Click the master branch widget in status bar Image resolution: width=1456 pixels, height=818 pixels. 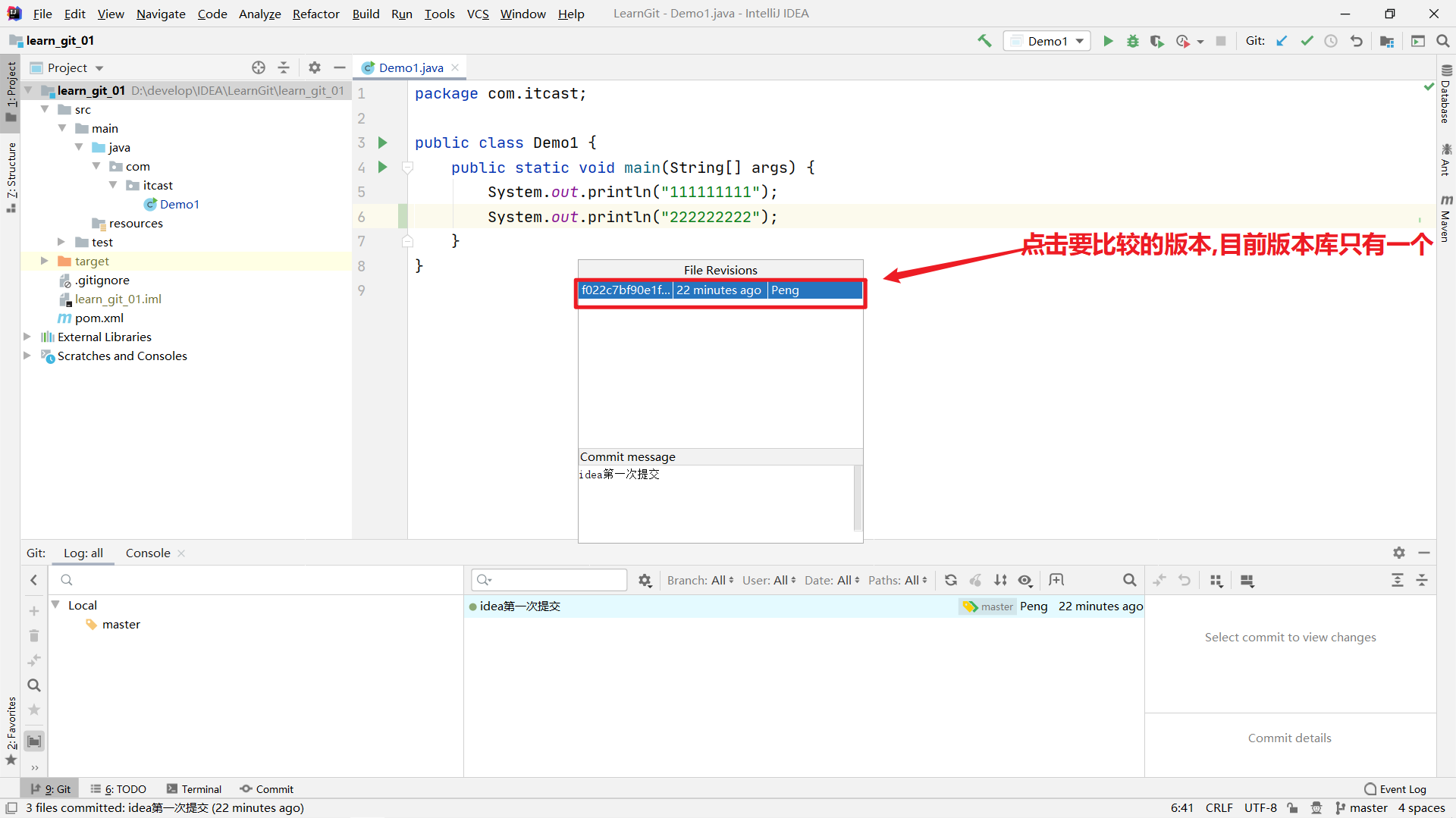tap(1361, 808)
